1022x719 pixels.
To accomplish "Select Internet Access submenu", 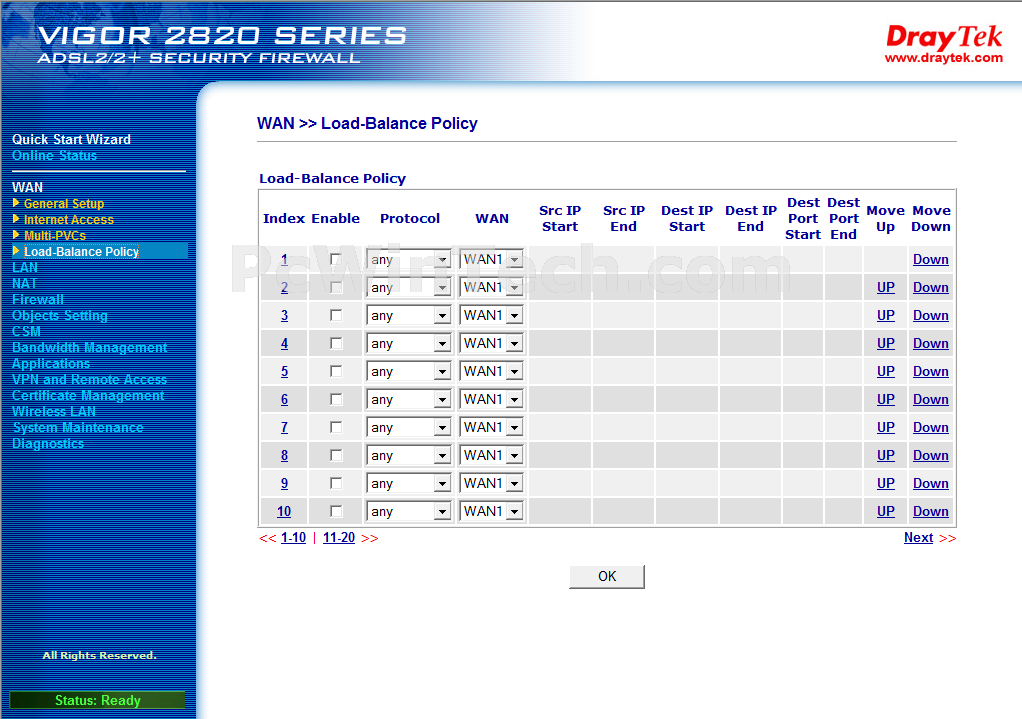I will 68,220.
